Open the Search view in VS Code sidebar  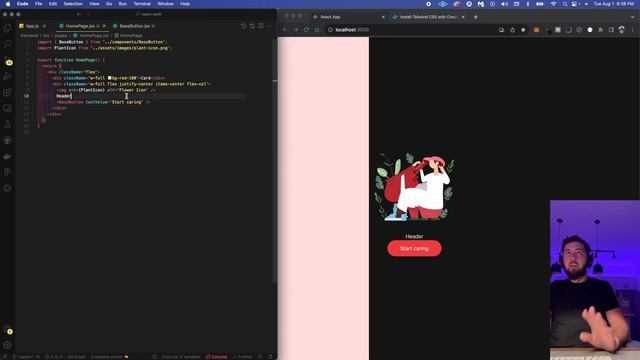click(x=7, y=43)
